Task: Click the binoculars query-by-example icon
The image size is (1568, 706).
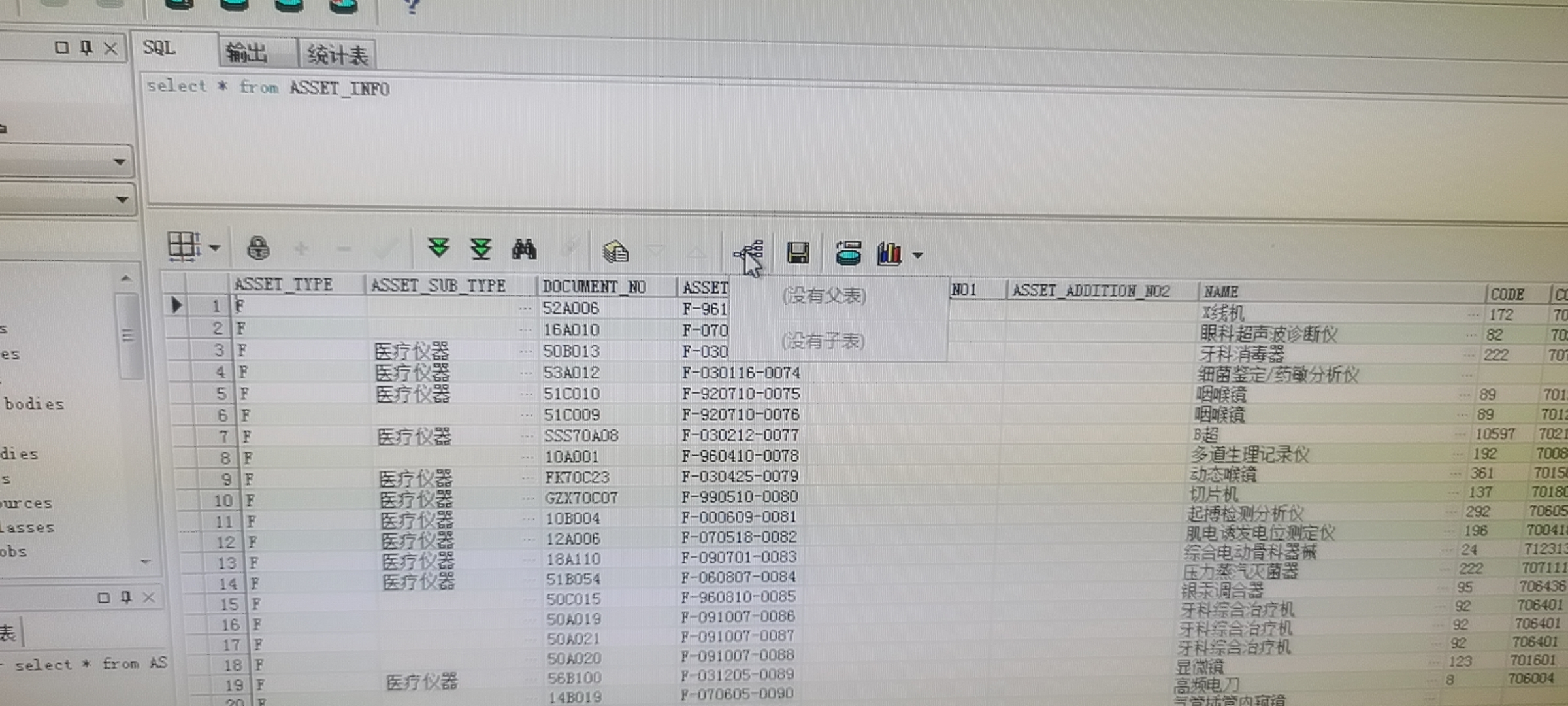Action: tap(524, 249)
